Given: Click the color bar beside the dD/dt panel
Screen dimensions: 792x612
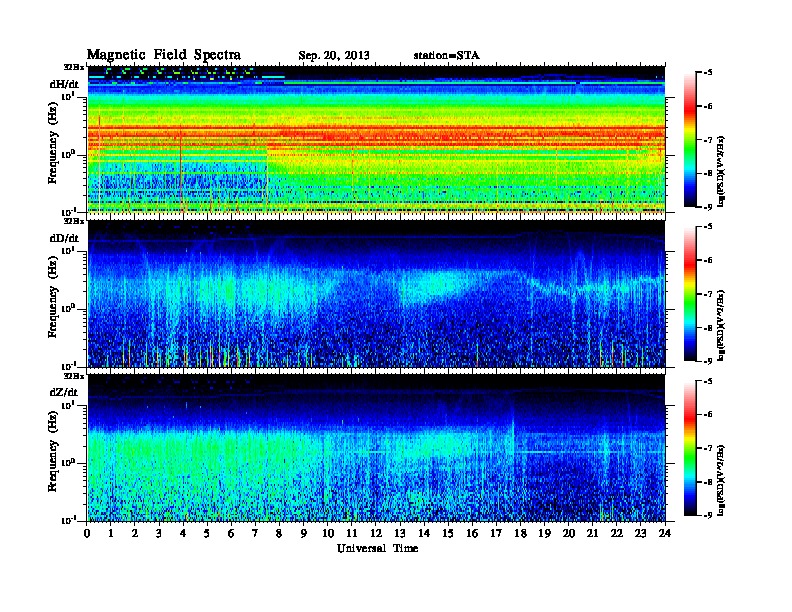Looking at the screenshot, I should point(690,294).
